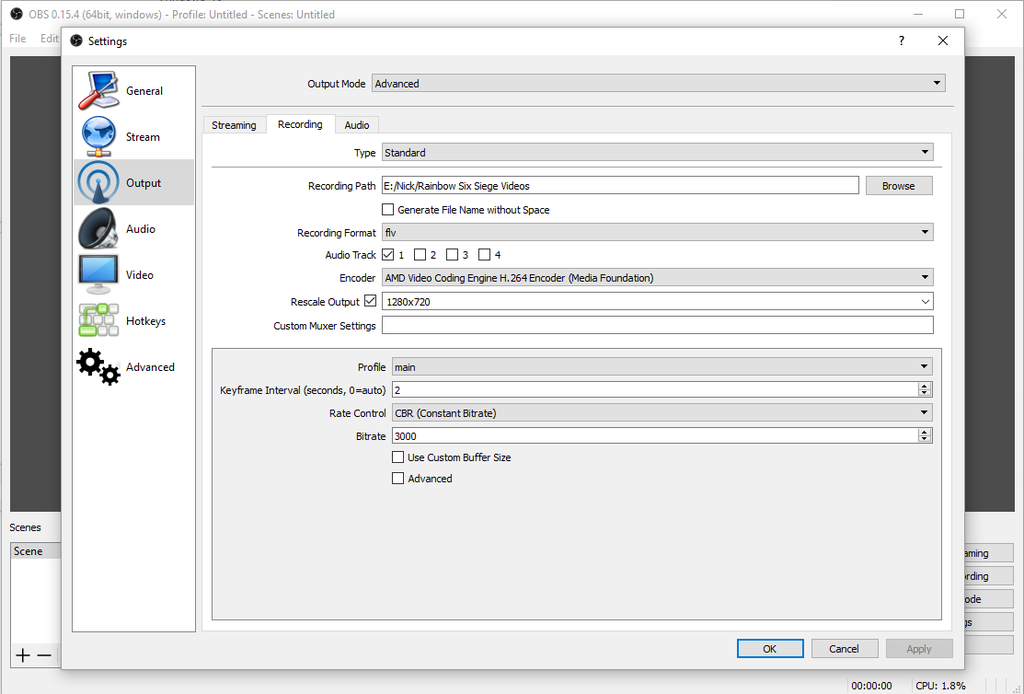1024x694 pixels.
Task: Open the File menu in OBS window
Action: click(x=18, y=39)
